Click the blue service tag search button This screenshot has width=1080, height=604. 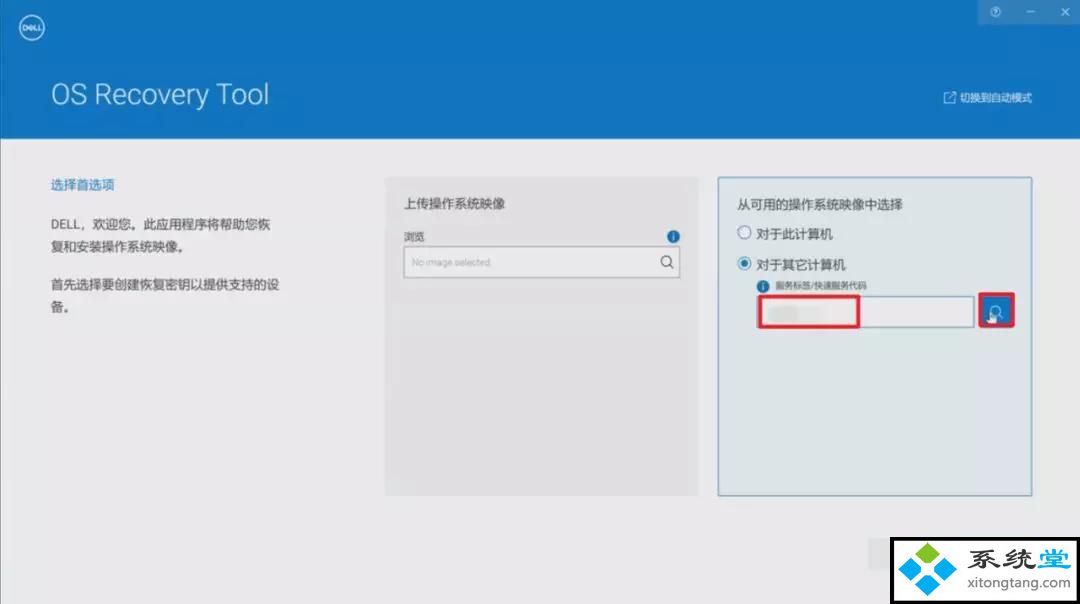tap(996, 311)
